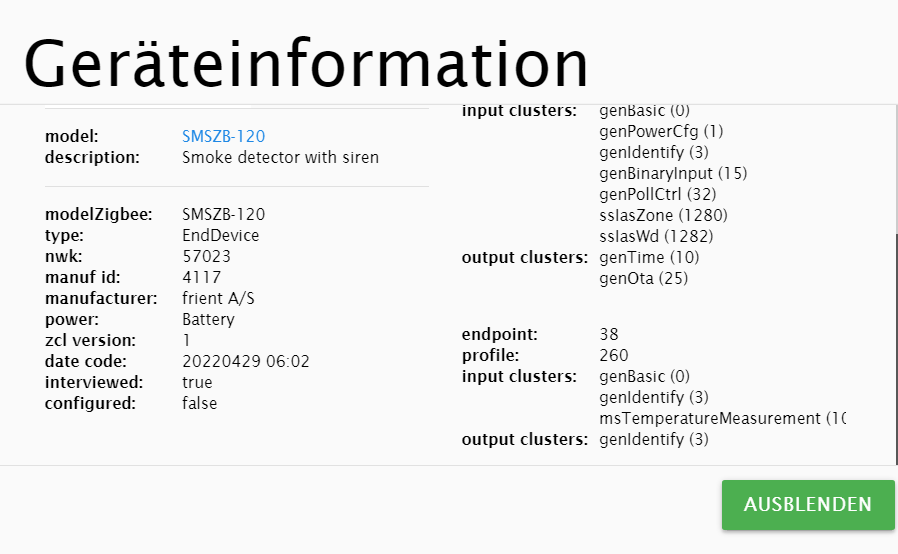Image resolution: width=898 pixels, height=554 pixels.
Task: Click the AUSBLENDEN button
Action: click(808, 504)
